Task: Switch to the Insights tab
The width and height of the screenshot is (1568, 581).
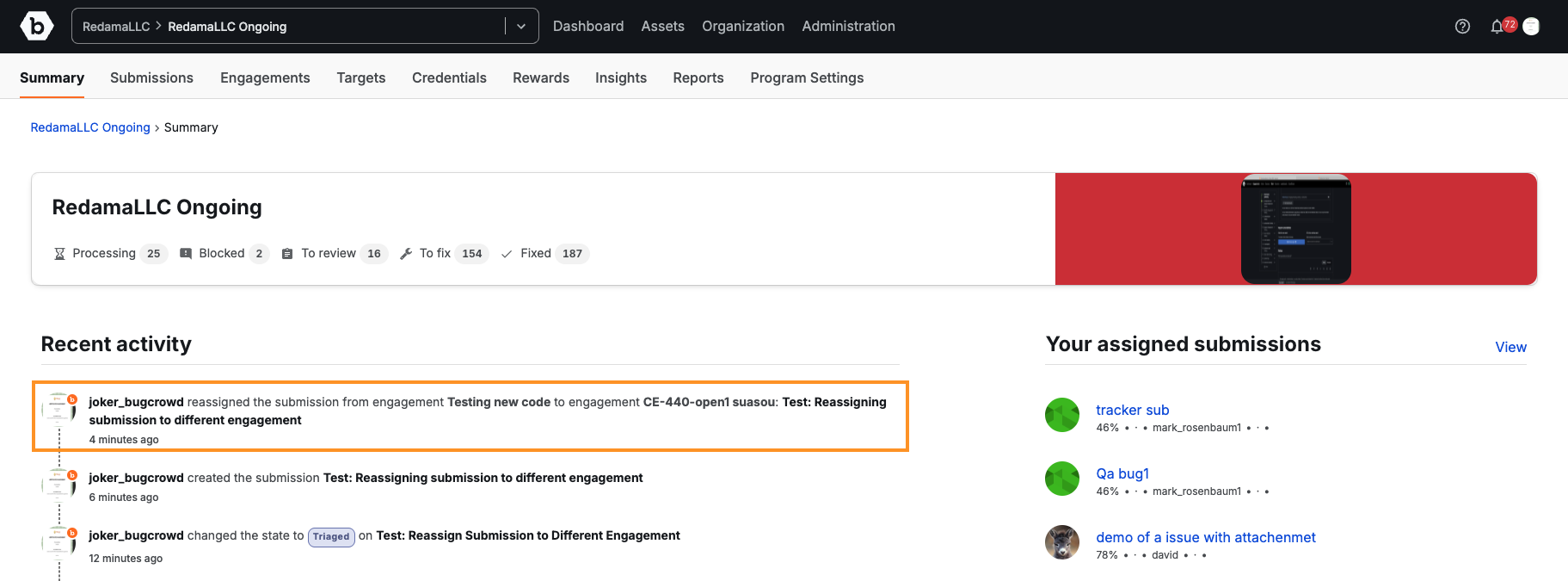Action: (621, 77)
